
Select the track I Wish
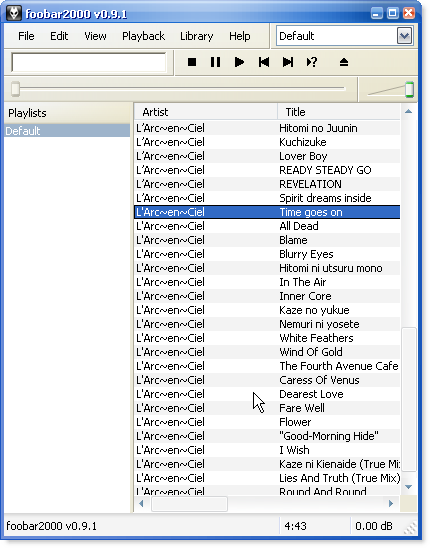(x=267, y=450)
